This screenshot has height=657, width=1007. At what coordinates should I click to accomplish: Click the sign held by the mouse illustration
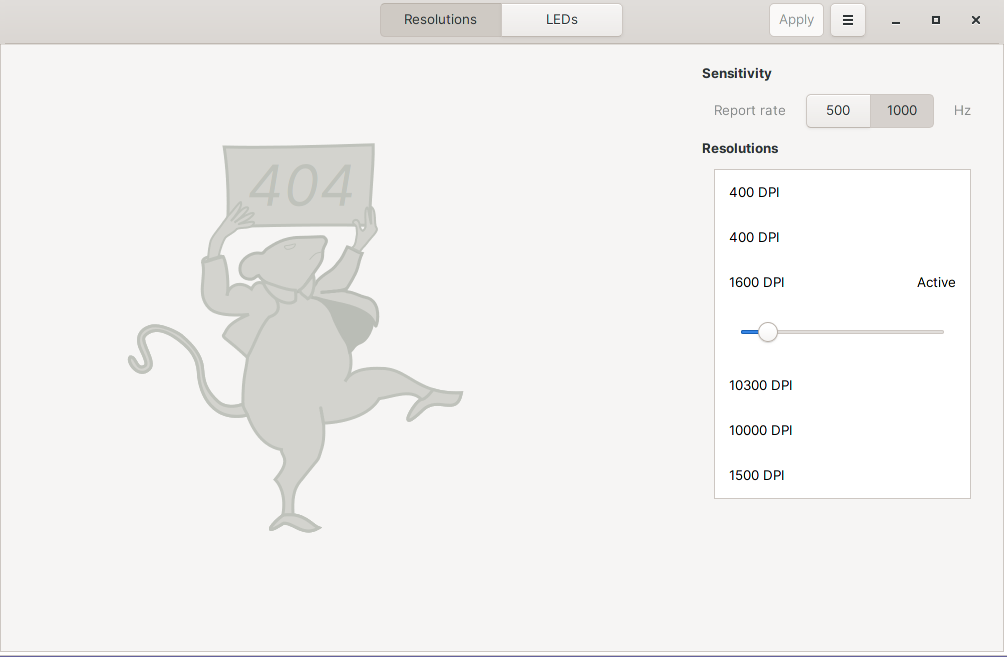coord(300,185)
